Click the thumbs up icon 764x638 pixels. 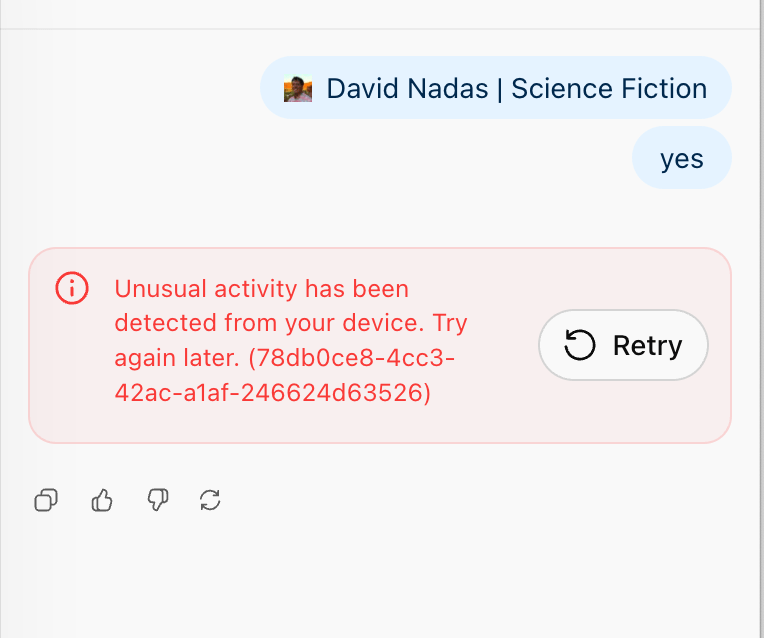102,500
